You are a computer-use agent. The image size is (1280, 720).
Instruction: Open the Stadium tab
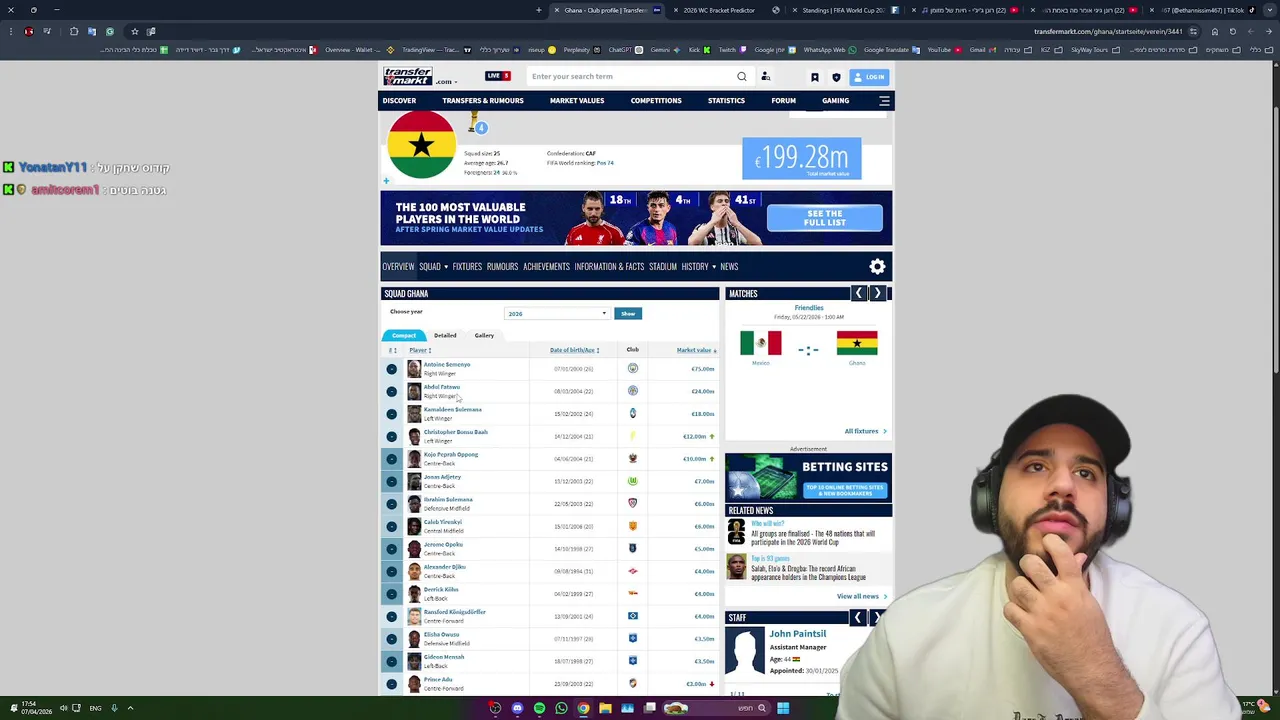click(663, 267)
